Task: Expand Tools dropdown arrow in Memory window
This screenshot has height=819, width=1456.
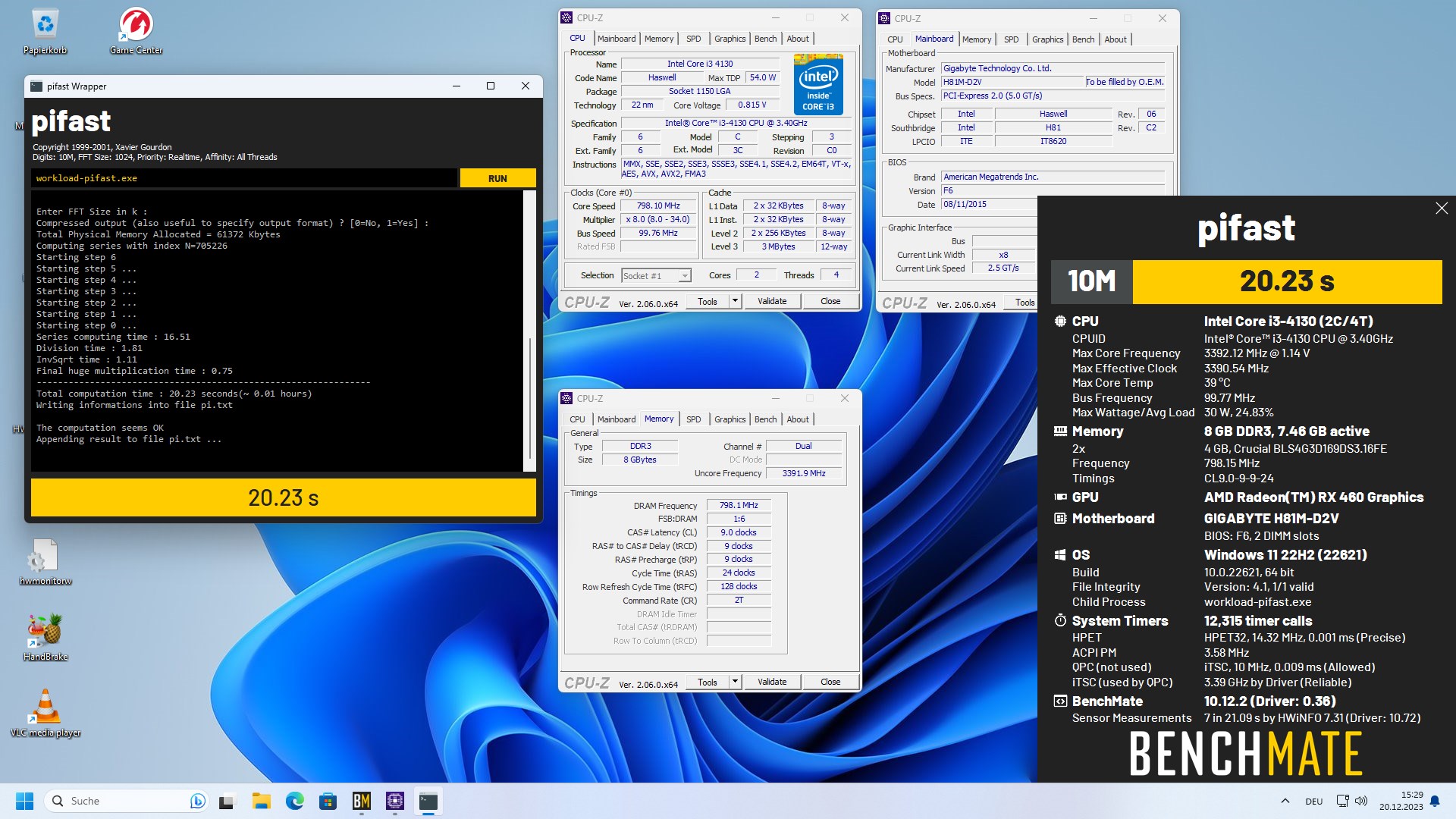Action: pyautogui.click(x=734, y=682)
